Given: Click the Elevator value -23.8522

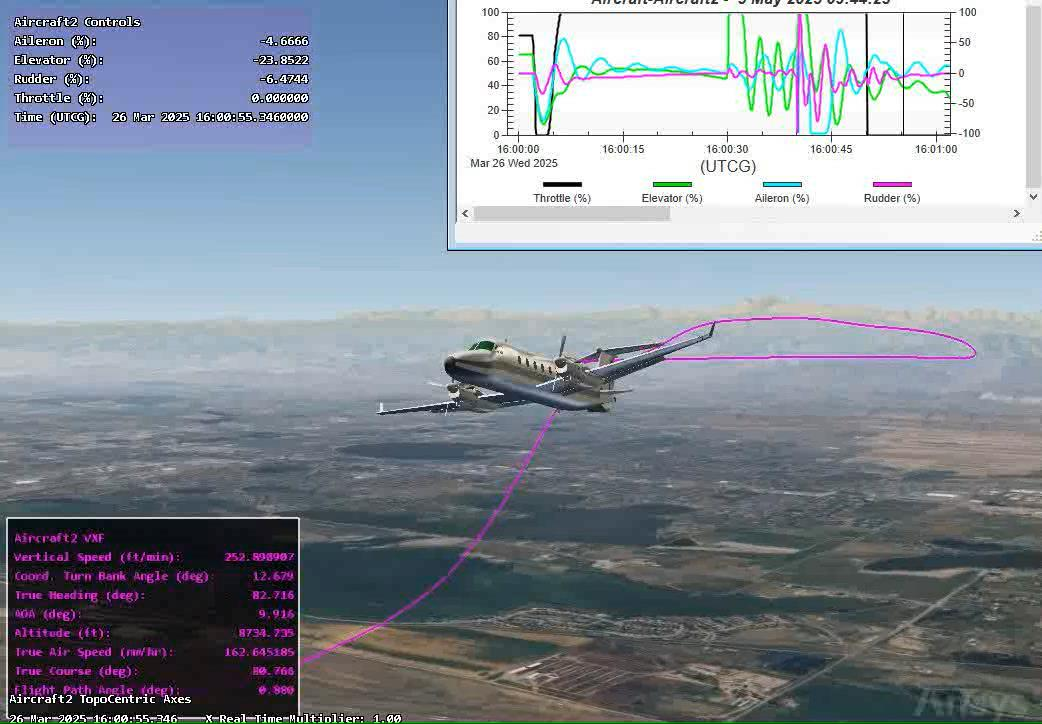Looking at the screenshot, I should tap(280, 60).
